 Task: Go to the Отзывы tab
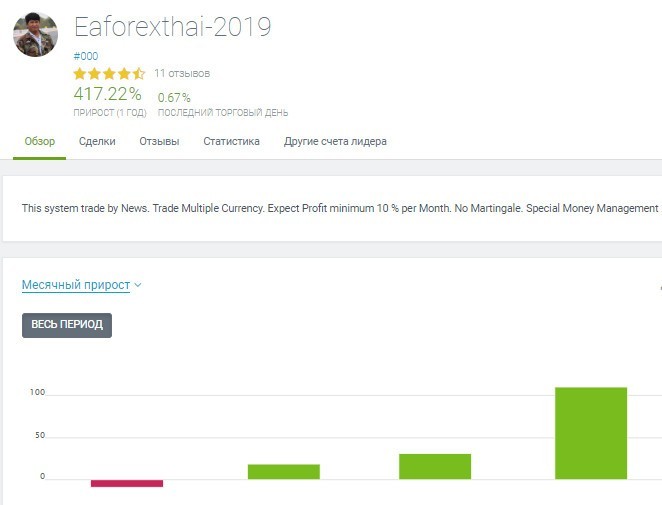(x=159, y=141)
